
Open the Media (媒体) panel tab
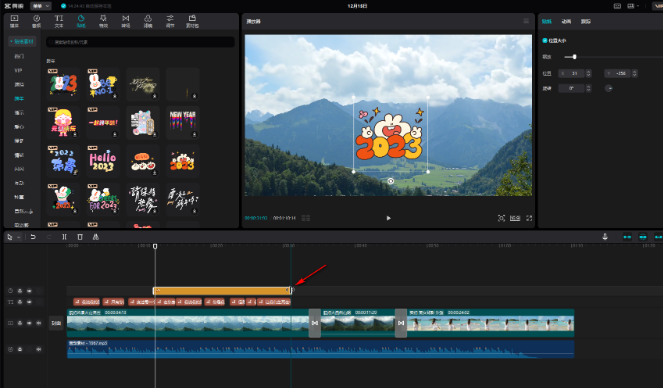click(x=14, y=21)
